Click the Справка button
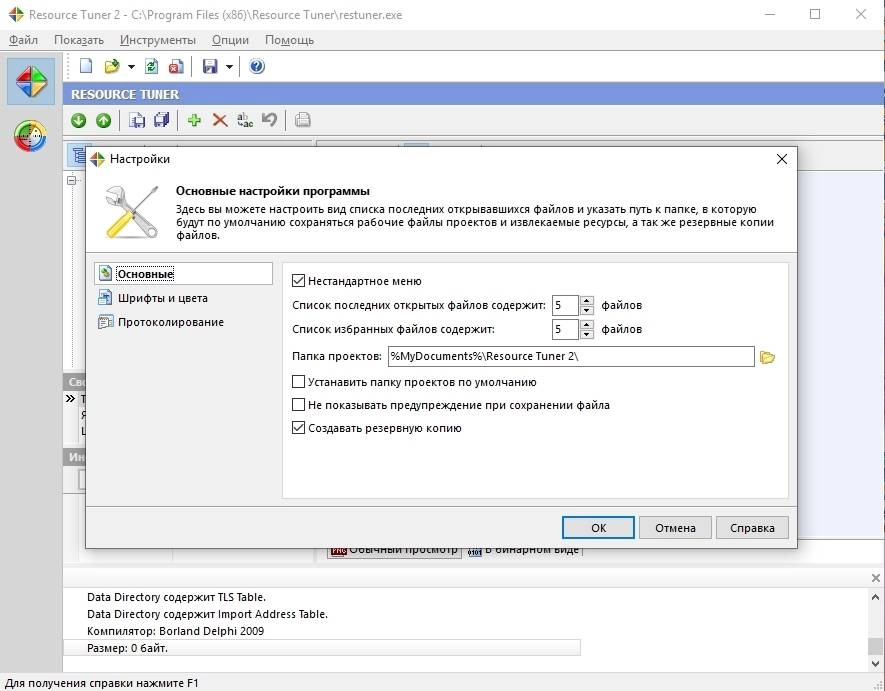This screenshot has height=691, width=885. coord(752,528)
